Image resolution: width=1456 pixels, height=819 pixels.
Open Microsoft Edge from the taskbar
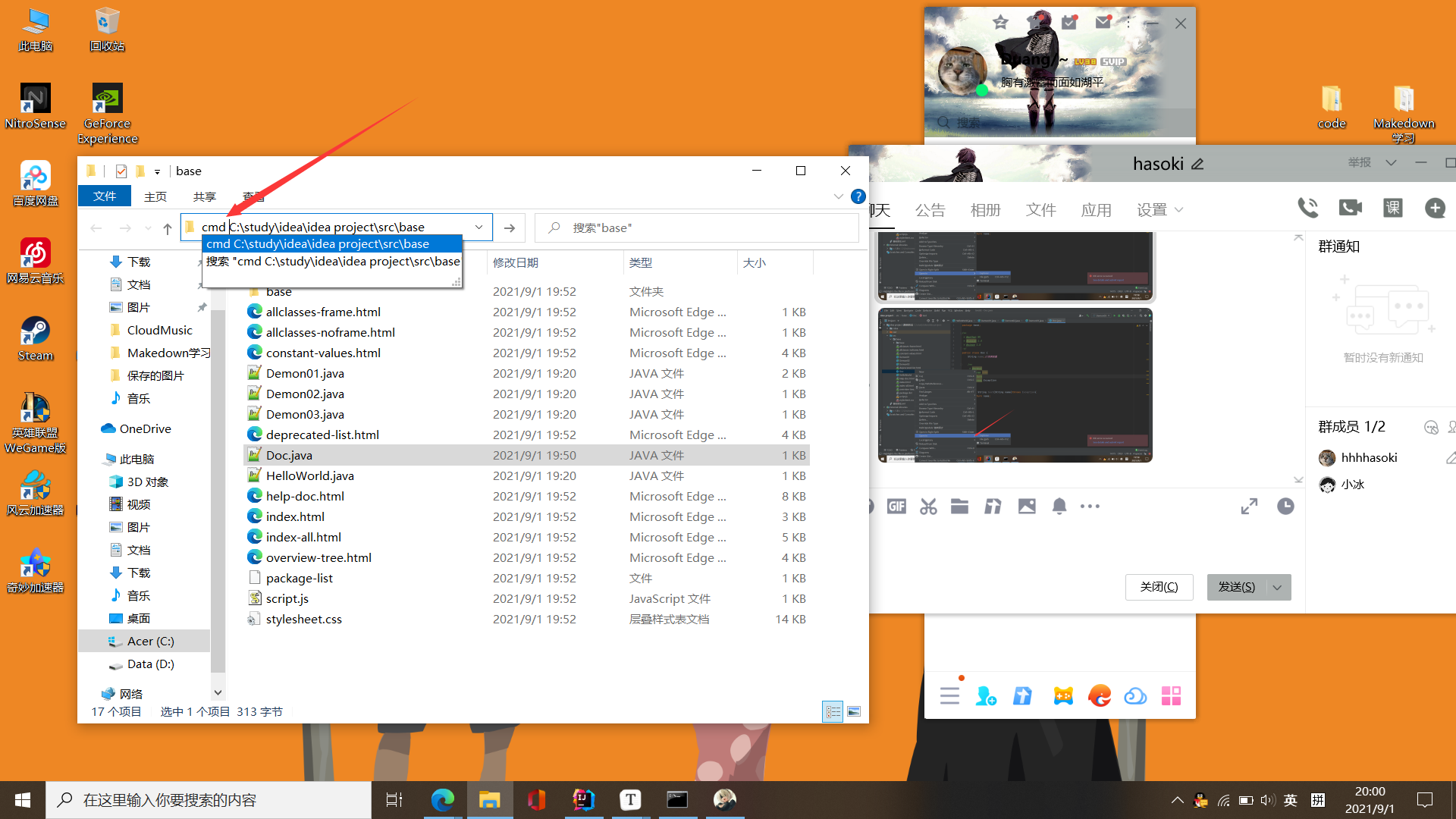(x=442, y=800)
